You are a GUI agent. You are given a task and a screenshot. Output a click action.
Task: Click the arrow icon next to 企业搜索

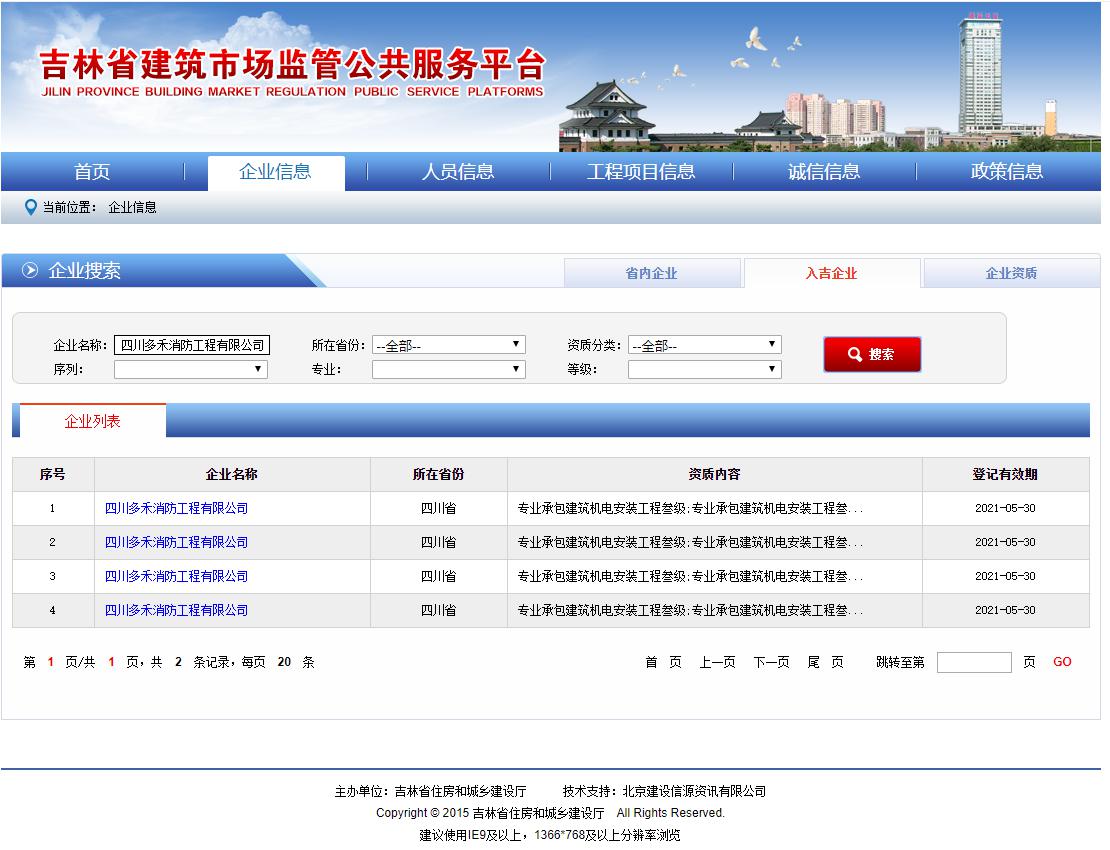click(30, 271)
